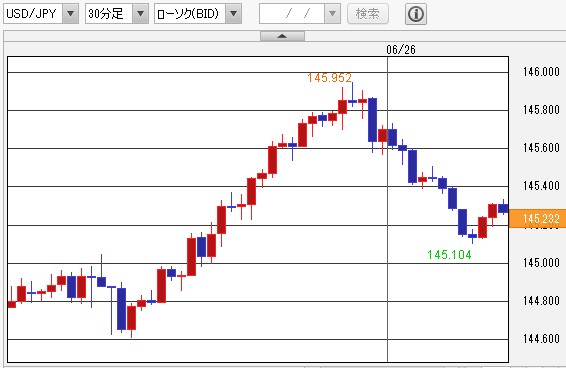
Task: Click the 145.400 axis label
Action: point(541,186)
